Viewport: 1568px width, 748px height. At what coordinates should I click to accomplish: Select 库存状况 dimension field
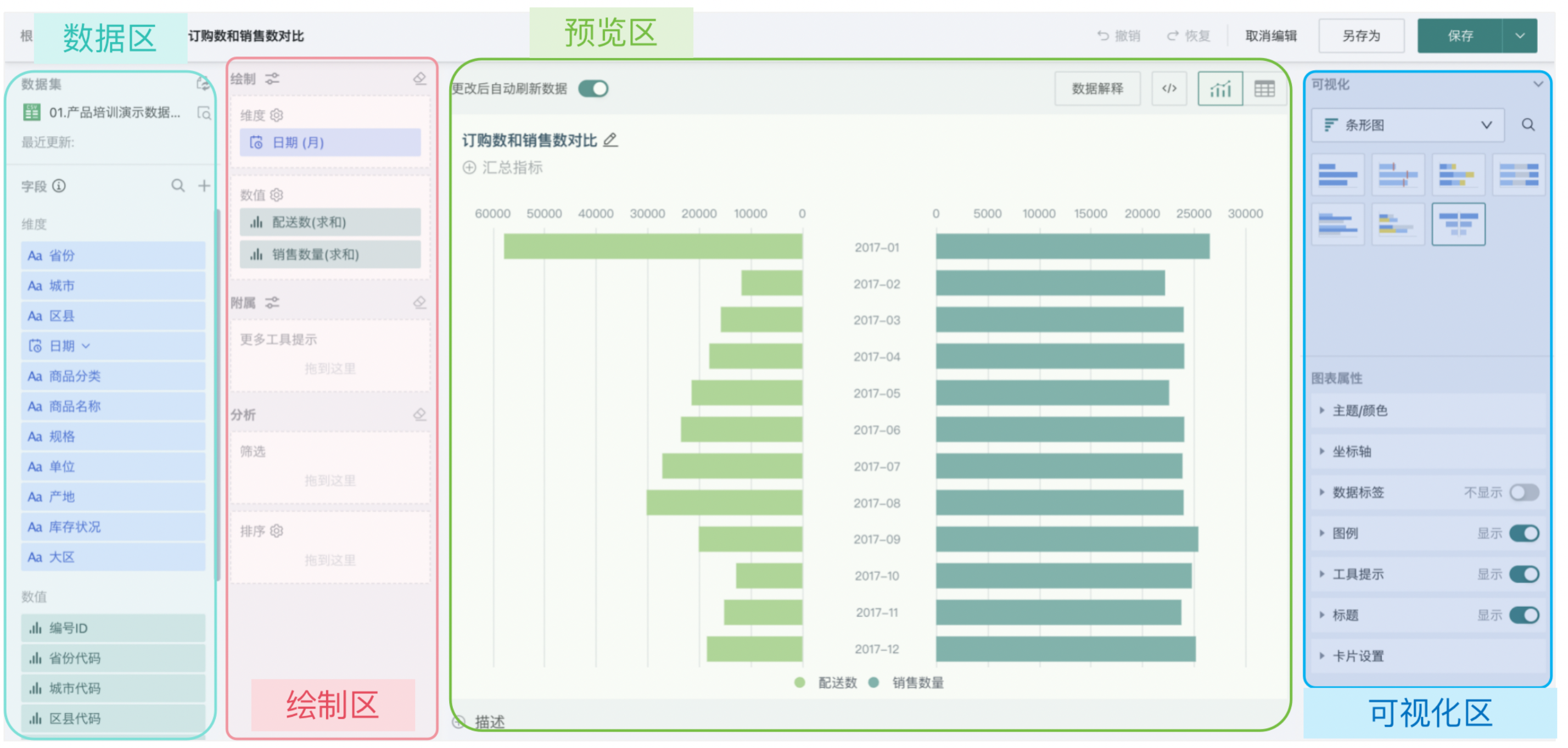(x=113, y=527)
